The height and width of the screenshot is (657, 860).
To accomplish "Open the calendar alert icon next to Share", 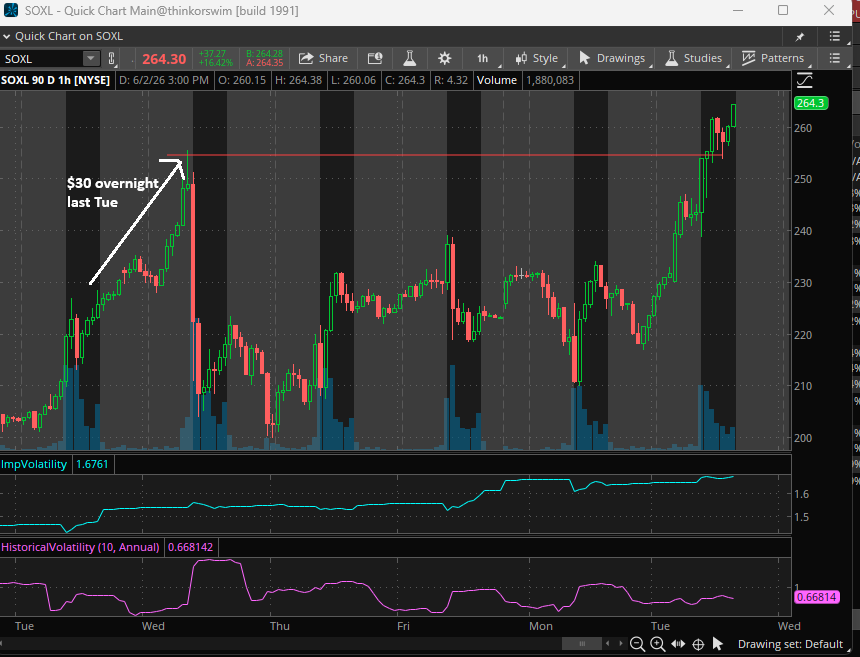I will [x=375, y=58].
